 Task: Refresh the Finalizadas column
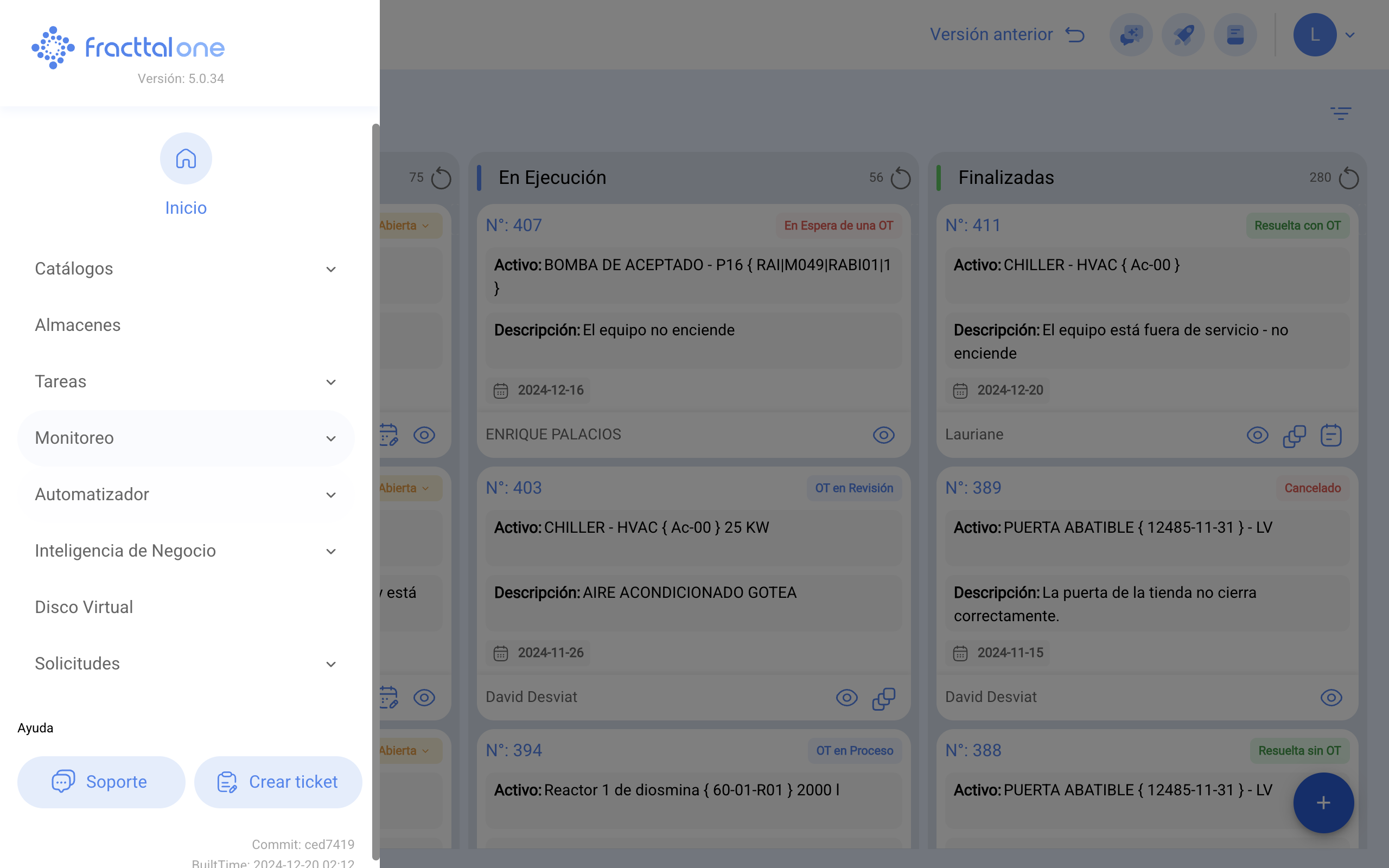point(1348,178)
